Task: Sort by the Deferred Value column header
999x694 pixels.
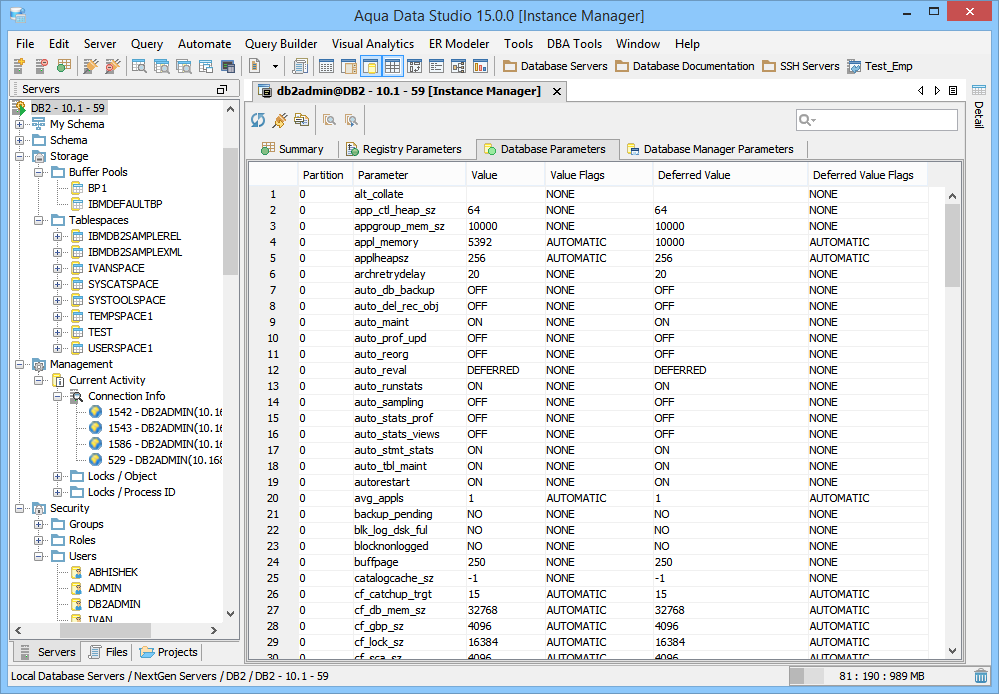Action: (x=694, y=175)
